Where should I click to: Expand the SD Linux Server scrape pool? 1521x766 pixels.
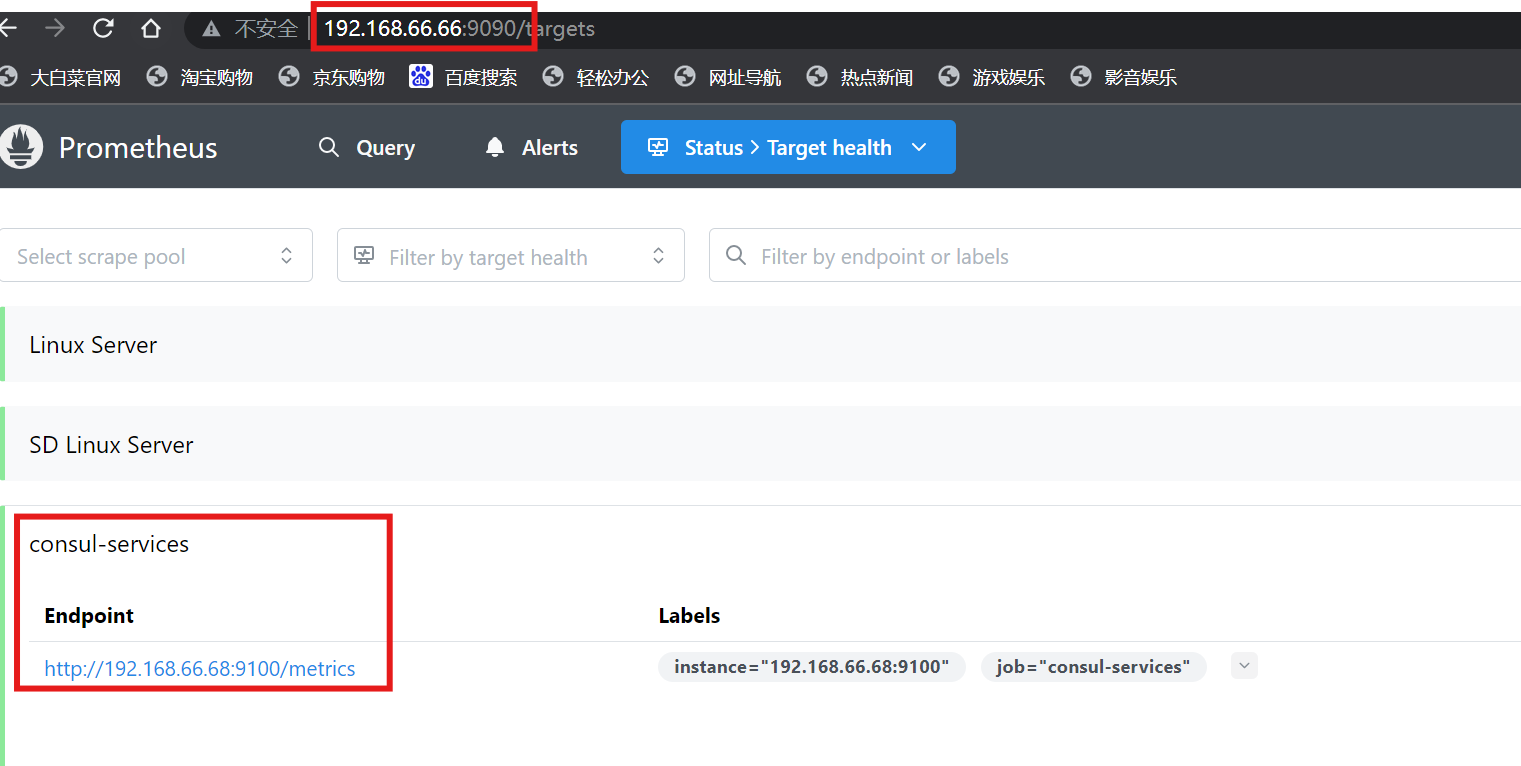pos(760,444)
